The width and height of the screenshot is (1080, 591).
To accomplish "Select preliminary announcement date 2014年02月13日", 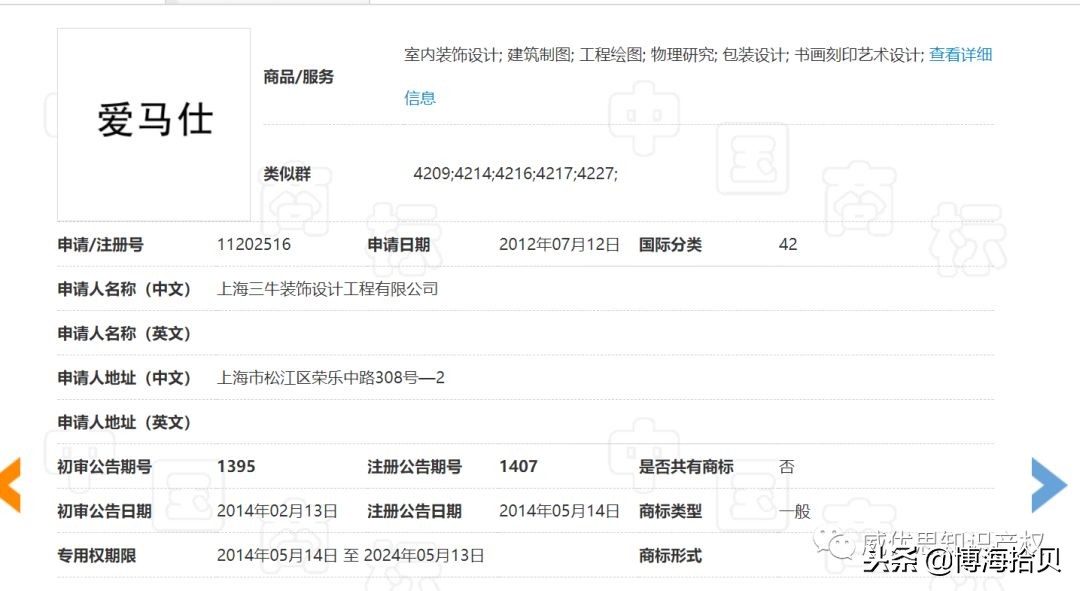I will click(x=277, y=511).
